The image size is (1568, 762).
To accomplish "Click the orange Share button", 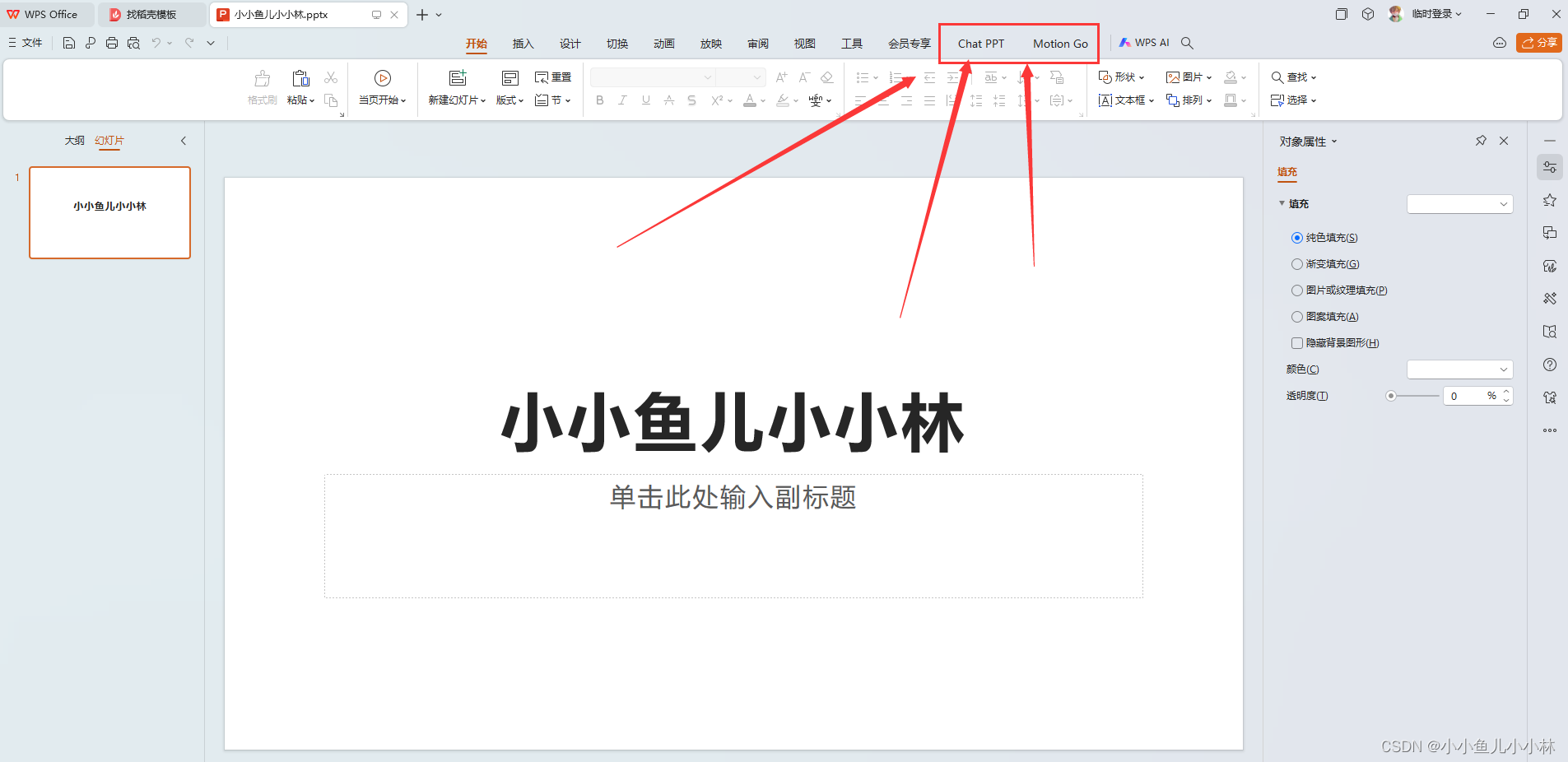I will [1538, 43].
